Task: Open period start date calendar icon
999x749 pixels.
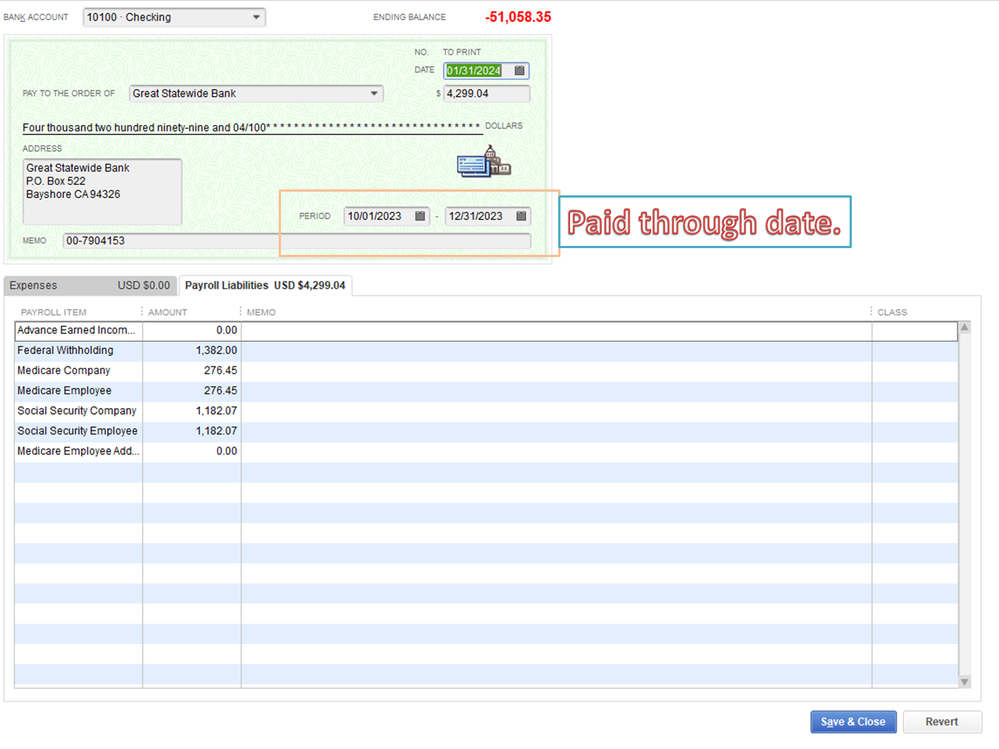Action: 420,216
